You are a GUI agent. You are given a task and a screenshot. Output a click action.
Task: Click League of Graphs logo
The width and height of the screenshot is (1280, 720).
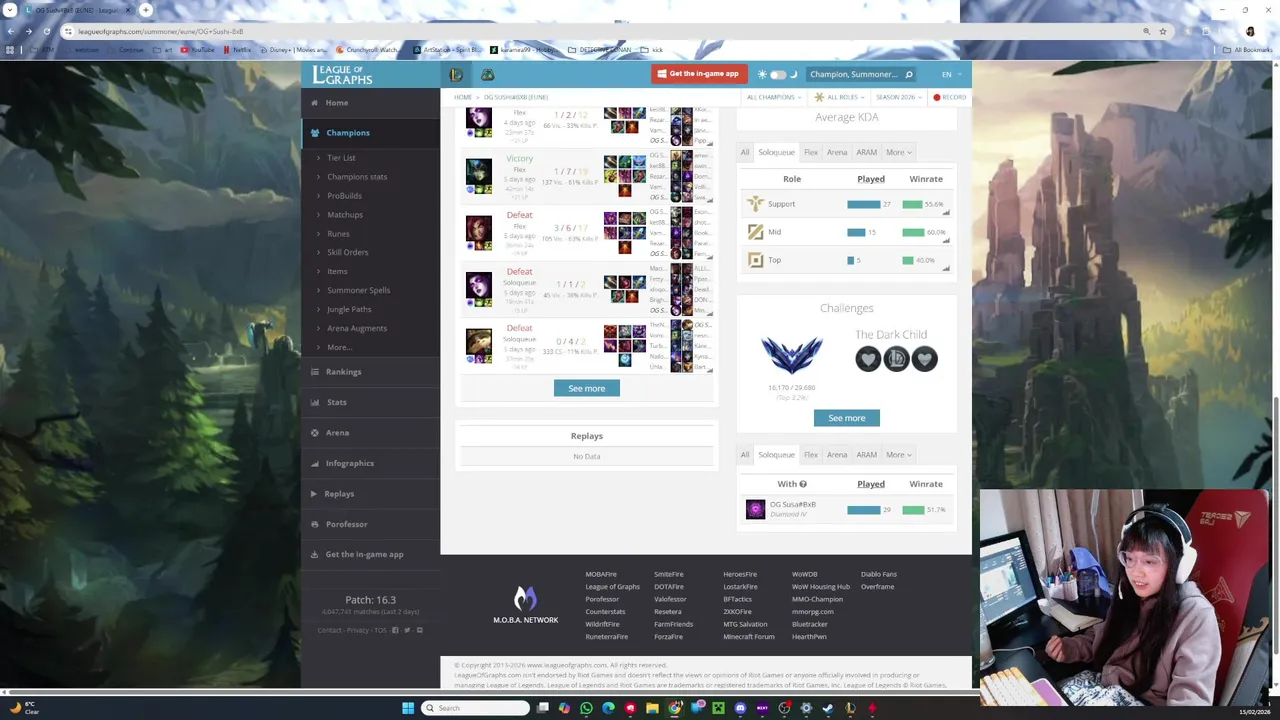click(342, 75)
